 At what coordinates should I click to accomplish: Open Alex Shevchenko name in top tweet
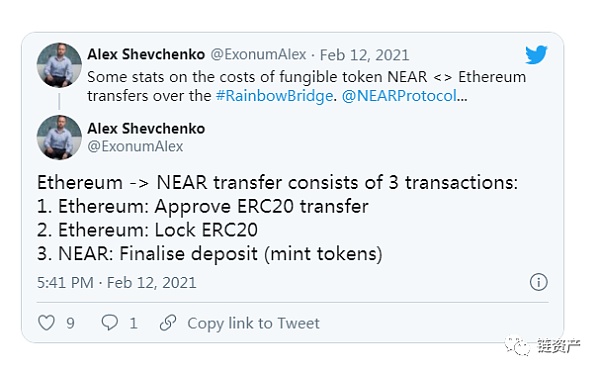pyautogui.click(x=146, y=55)
